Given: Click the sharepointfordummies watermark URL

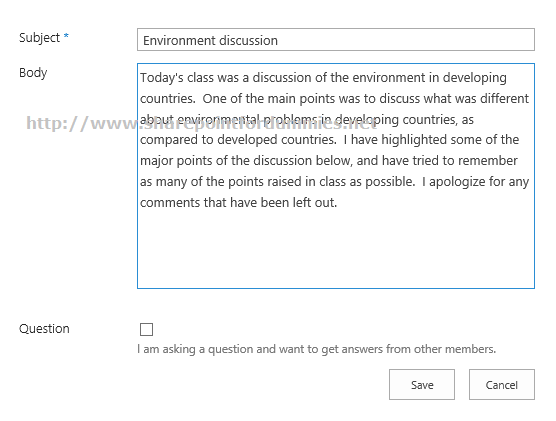Looking at the screenshot, I should (201, 123).
